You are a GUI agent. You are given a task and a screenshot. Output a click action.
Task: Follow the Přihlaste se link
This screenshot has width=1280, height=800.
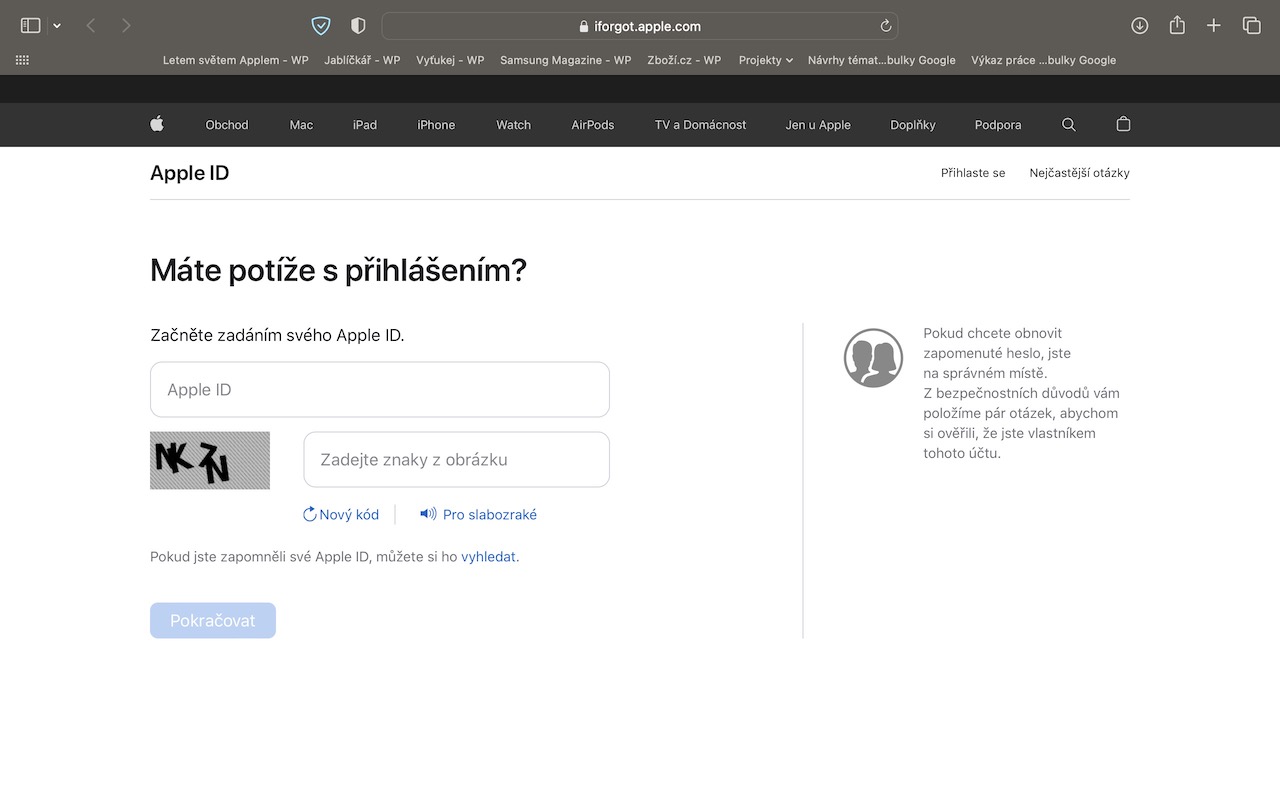pyautogui.click(x=973, y=173)
